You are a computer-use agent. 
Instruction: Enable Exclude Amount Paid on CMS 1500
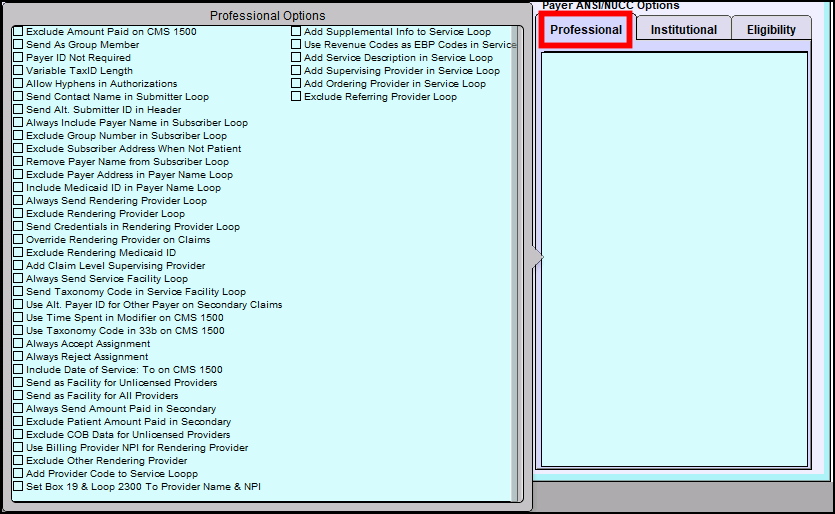coord(18,32)
